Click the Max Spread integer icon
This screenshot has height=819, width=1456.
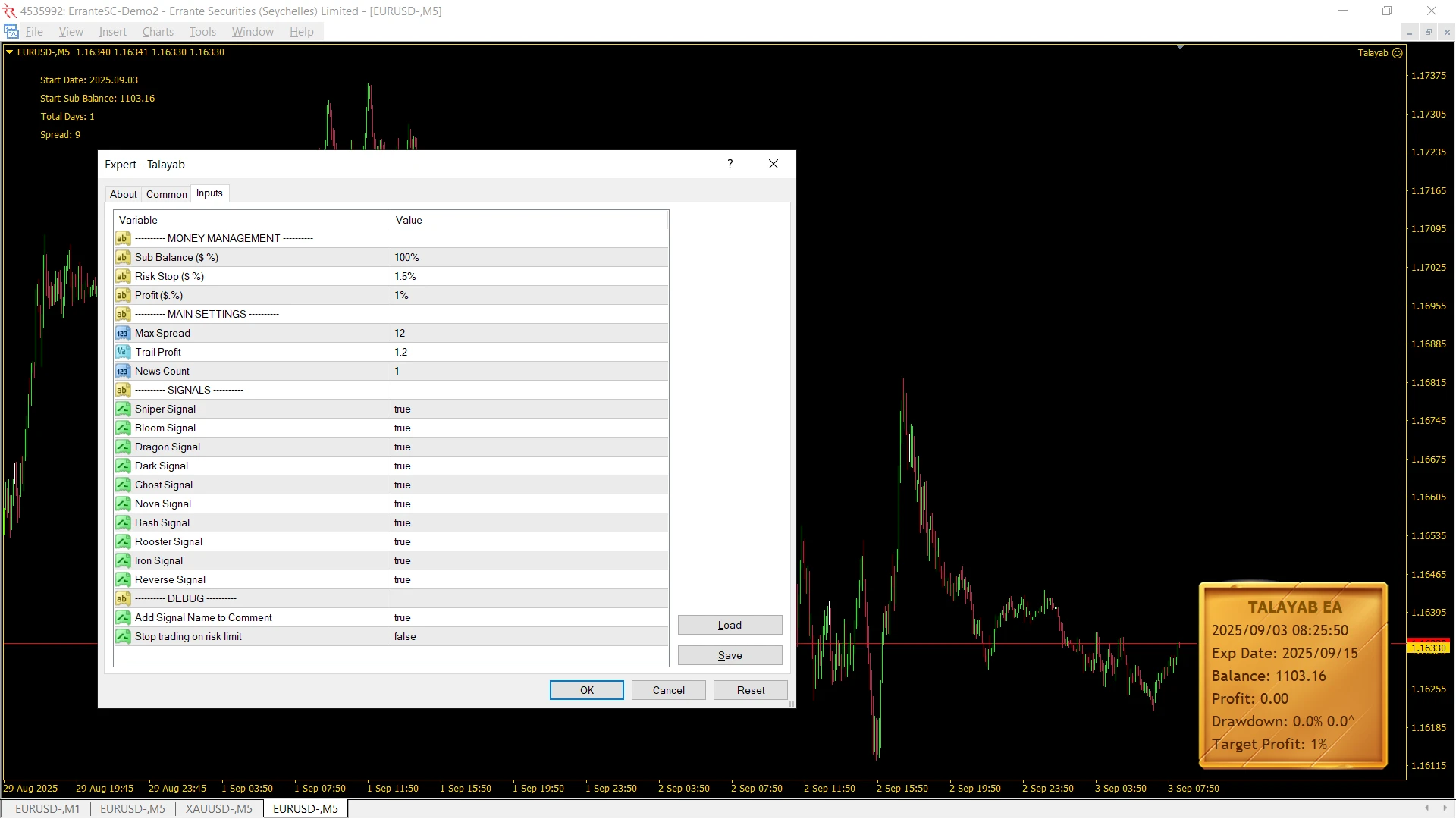point(122,333)
